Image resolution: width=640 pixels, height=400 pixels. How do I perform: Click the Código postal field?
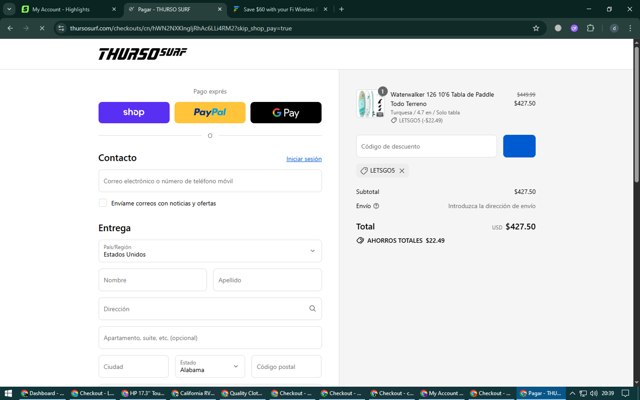click(286, 367)
